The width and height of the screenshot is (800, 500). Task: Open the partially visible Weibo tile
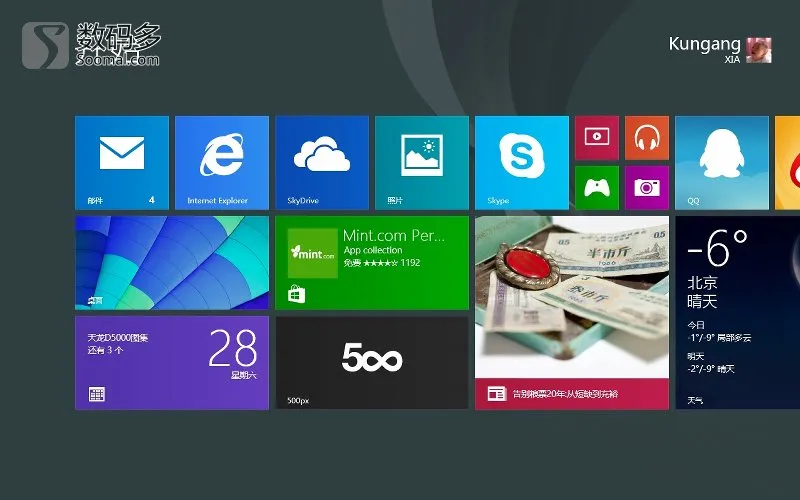tap(787, 163)
